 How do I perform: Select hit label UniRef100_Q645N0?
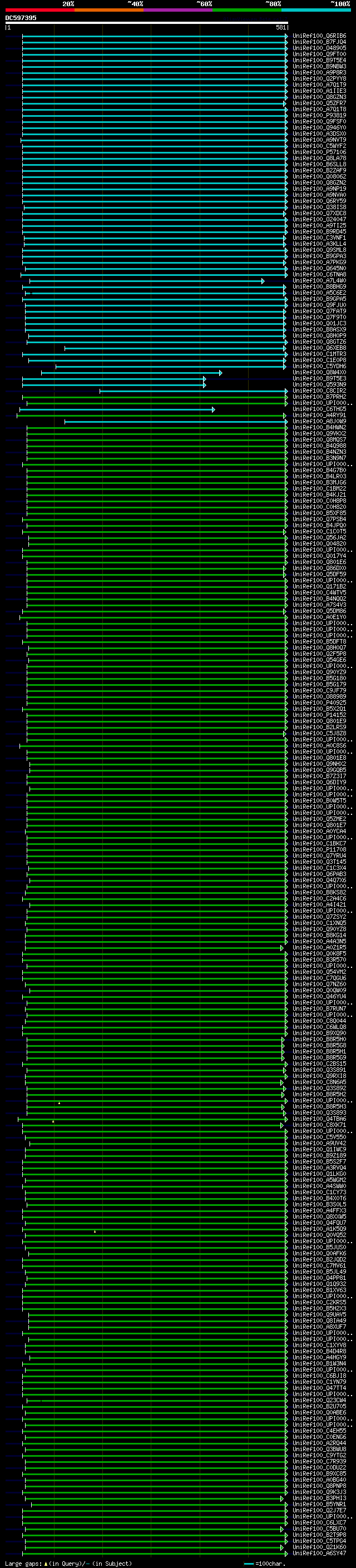319,269
